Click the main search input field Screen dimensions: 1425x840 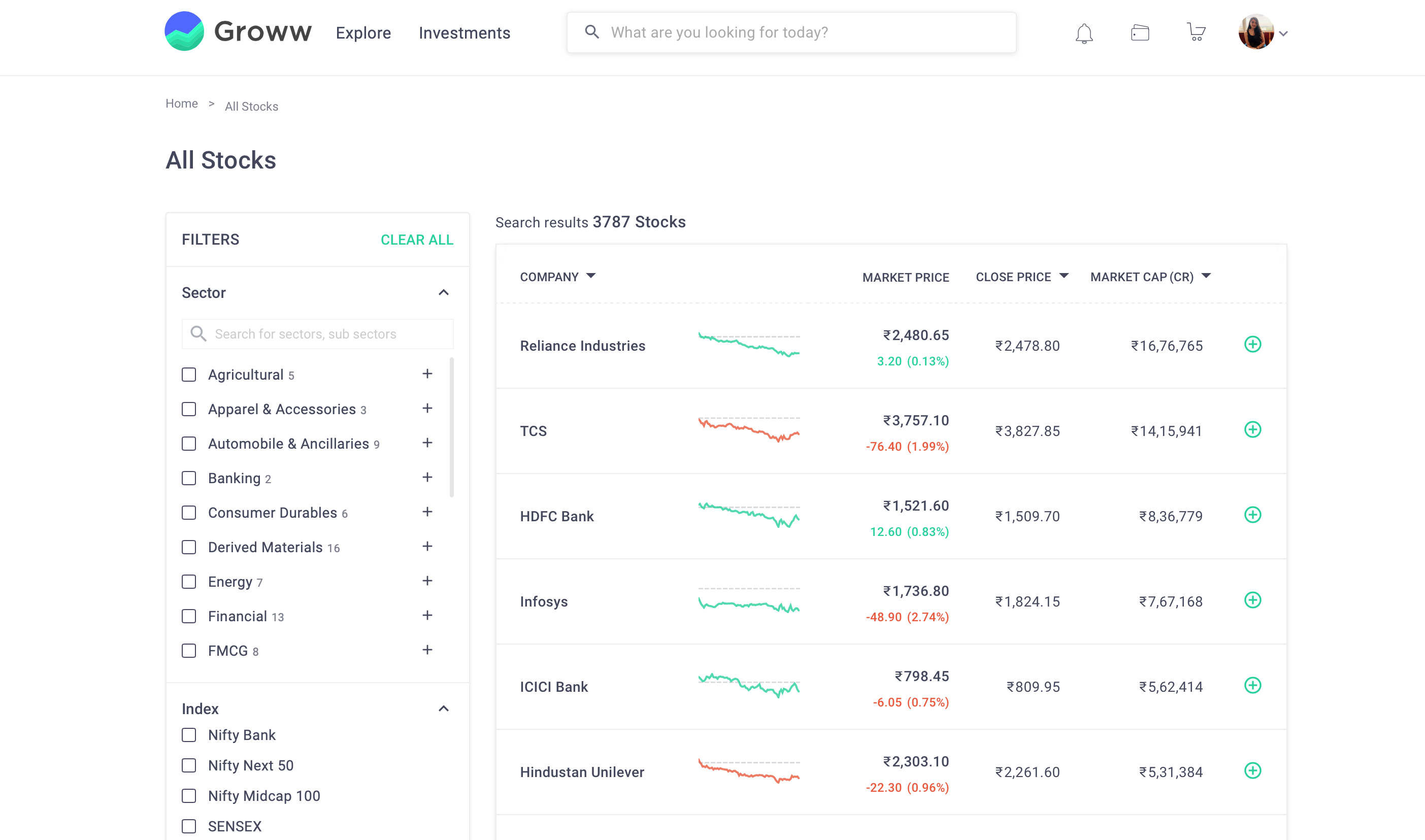[x=791, y=32]
